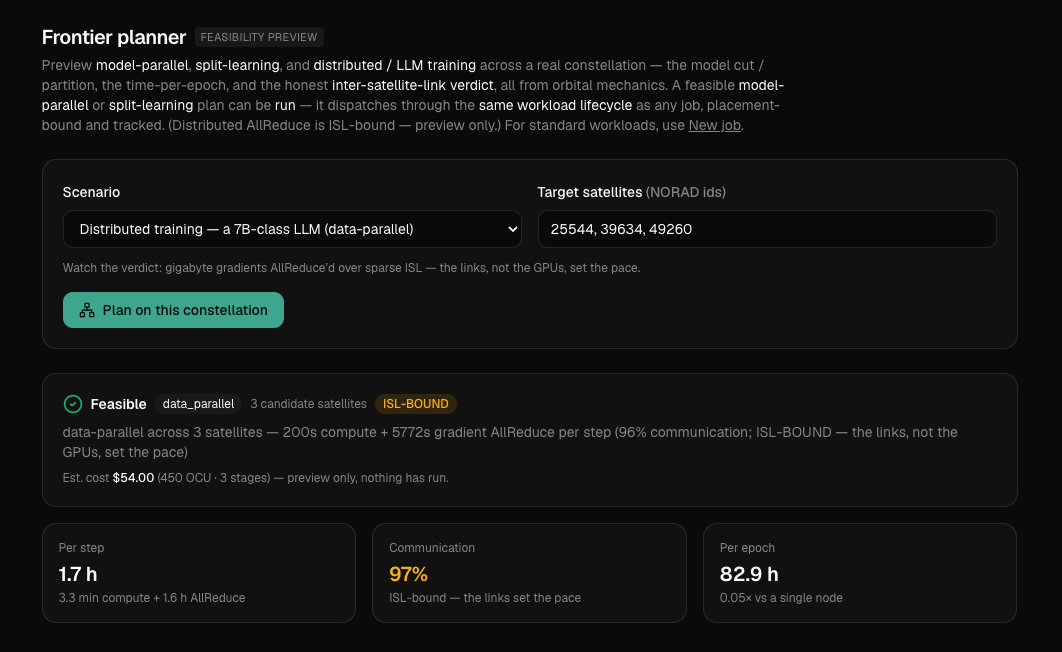1062x652 pixels.
Task: Click the data_parallel tag
Action: click(x=198, y=404)
